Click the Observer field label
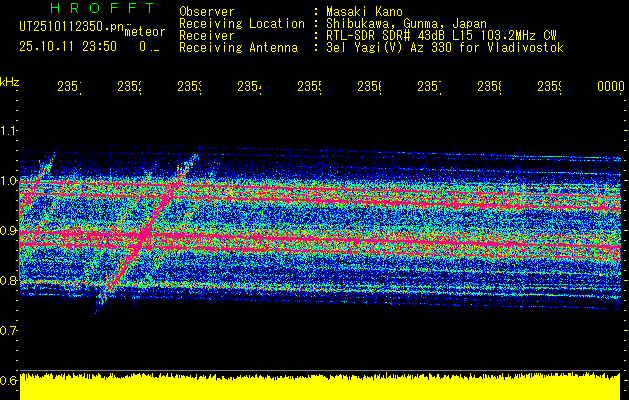This screenshot has height=400, width=629. (x=207, y=11)
